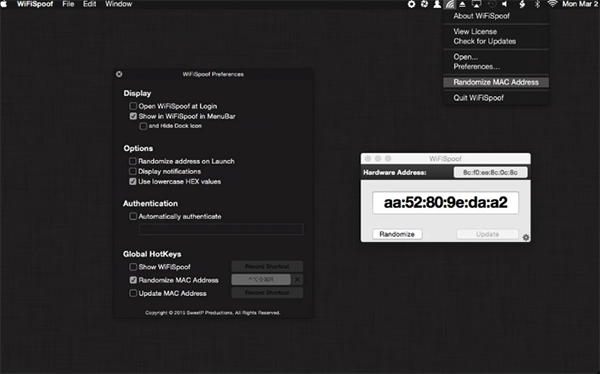Uncheck Randomize MAC Address hotkey checkbox
This screenshot has height=374, width=600.
133,280
